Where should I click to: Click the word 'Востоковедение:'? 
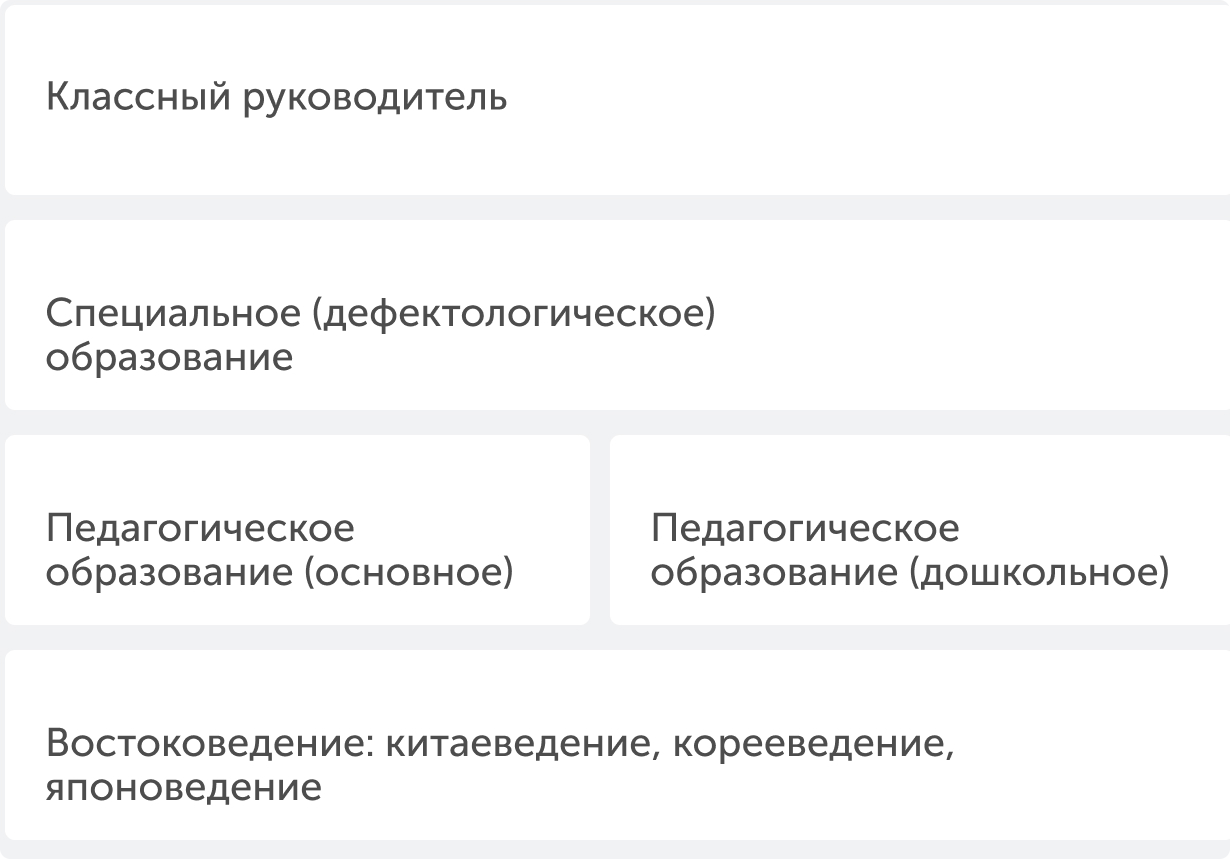[x=209, y=745]
